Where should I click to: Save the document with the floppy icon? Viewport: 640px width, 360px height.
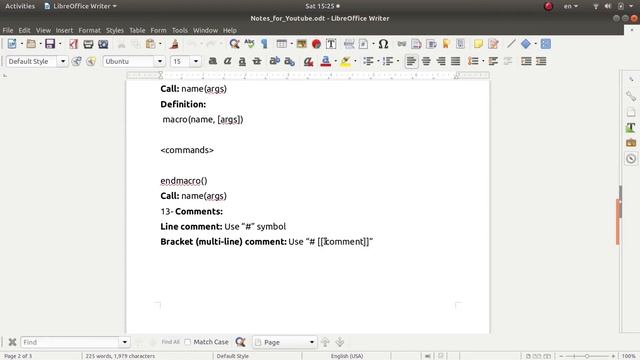click(x=50, y=44)
